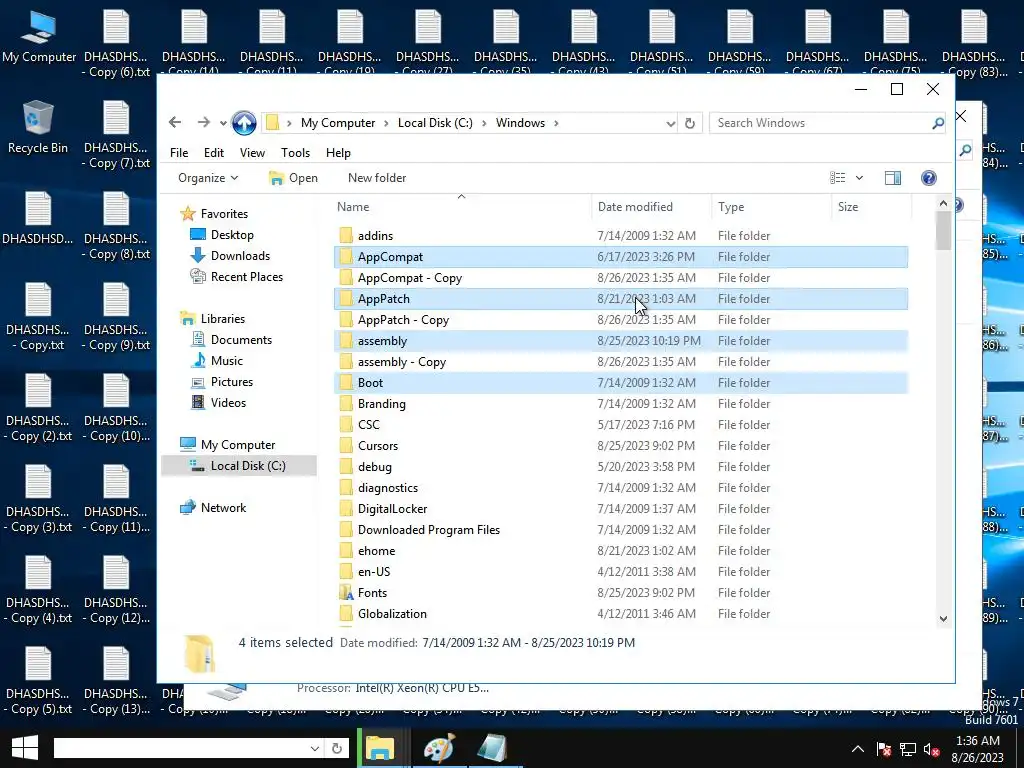Viewport: 1024px width, 768px height.
Task: Click the Open toolbar button
Action: 293,178
